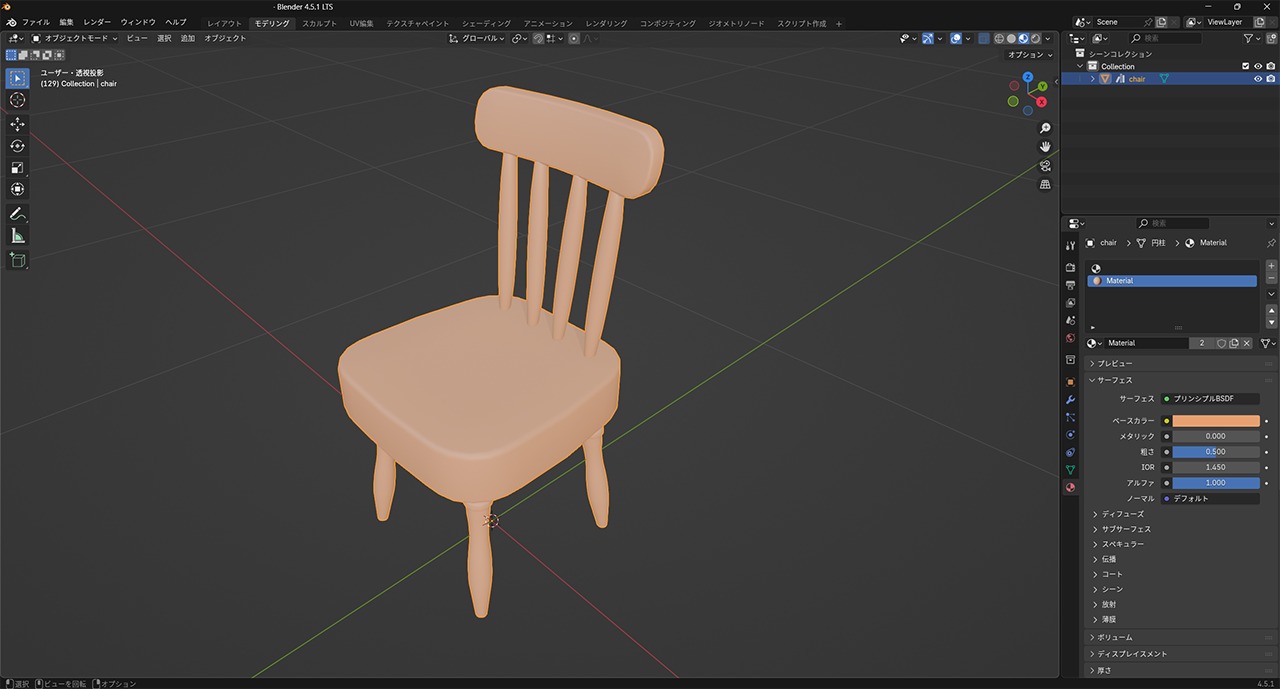Open the オブジェクトモード mode dropdown
The width and height of the screenshot is (1280, 689).
(x=75, y=38)
